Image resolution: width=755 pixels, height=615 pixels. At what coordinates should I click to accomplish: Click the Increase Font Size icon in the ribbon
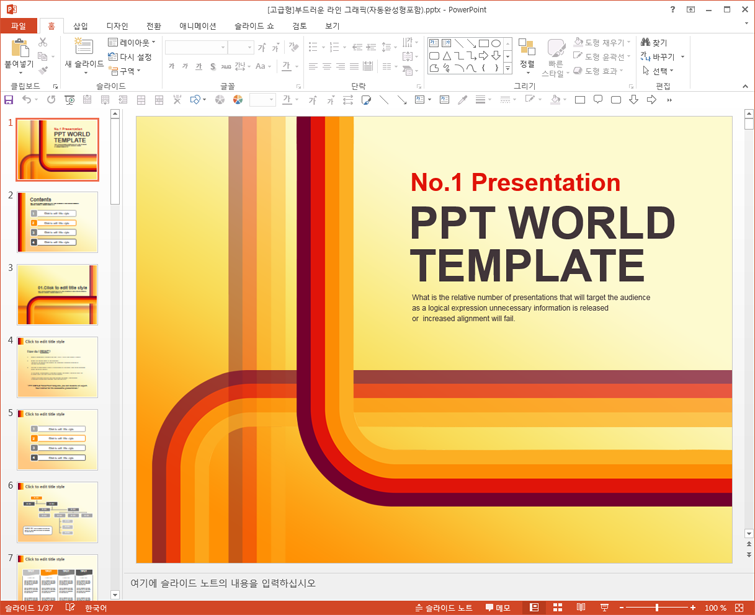tap(261, 47)
